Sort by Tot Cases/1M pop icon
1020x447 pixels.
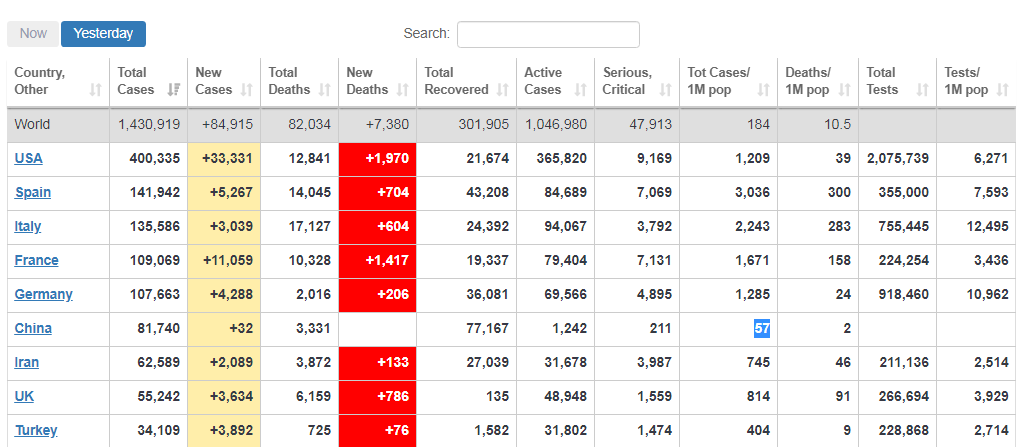point(764,90)
